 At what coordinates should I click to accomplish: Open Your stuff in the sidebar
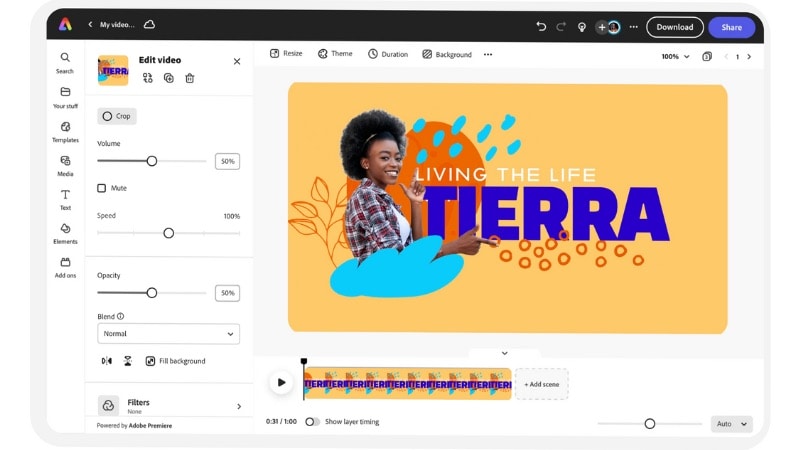click(x=65, y=97)
